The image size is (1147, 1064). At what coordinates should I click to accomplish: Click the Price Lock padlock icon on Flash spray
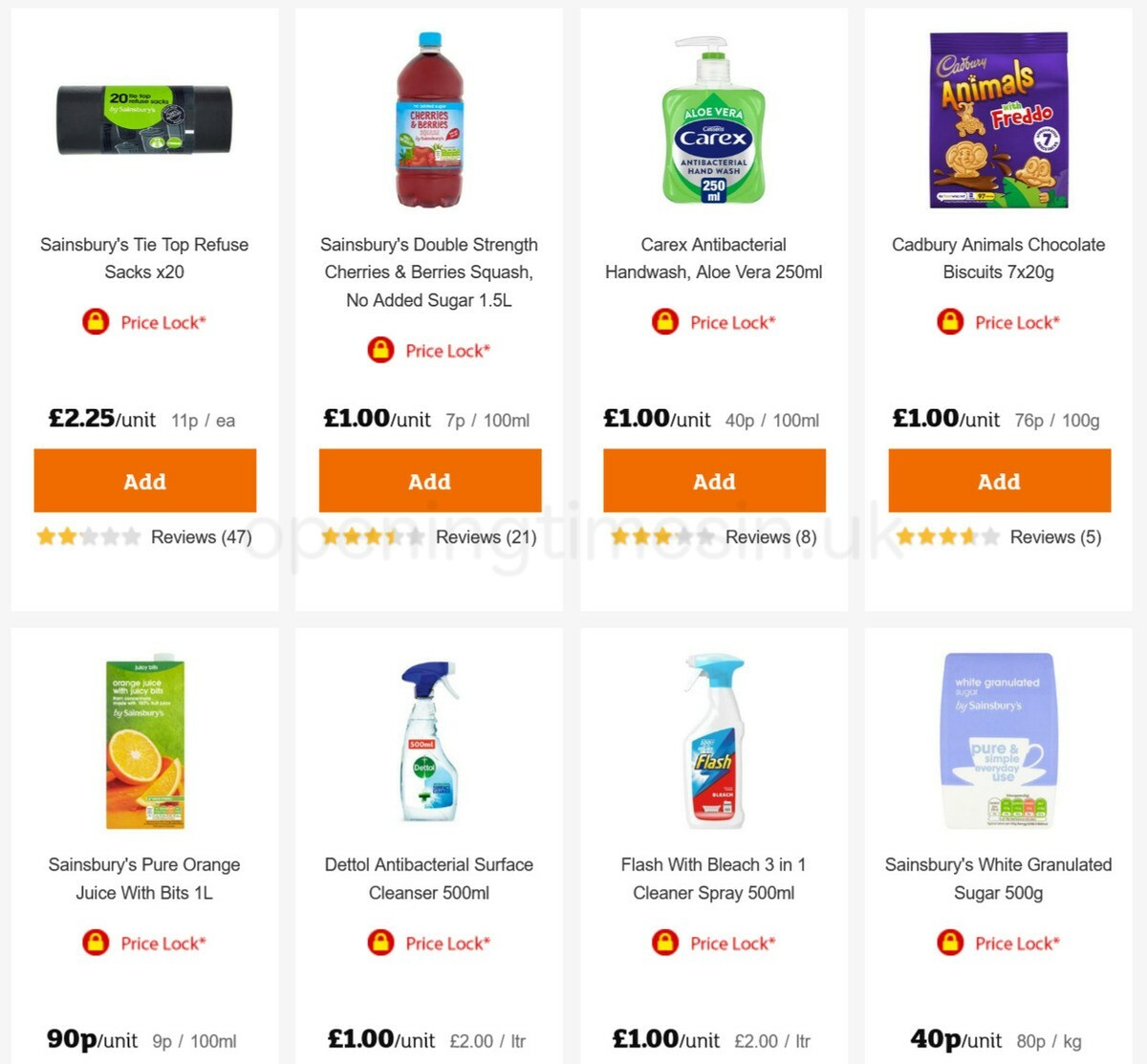pyautogui.click(x=666, y=943)
